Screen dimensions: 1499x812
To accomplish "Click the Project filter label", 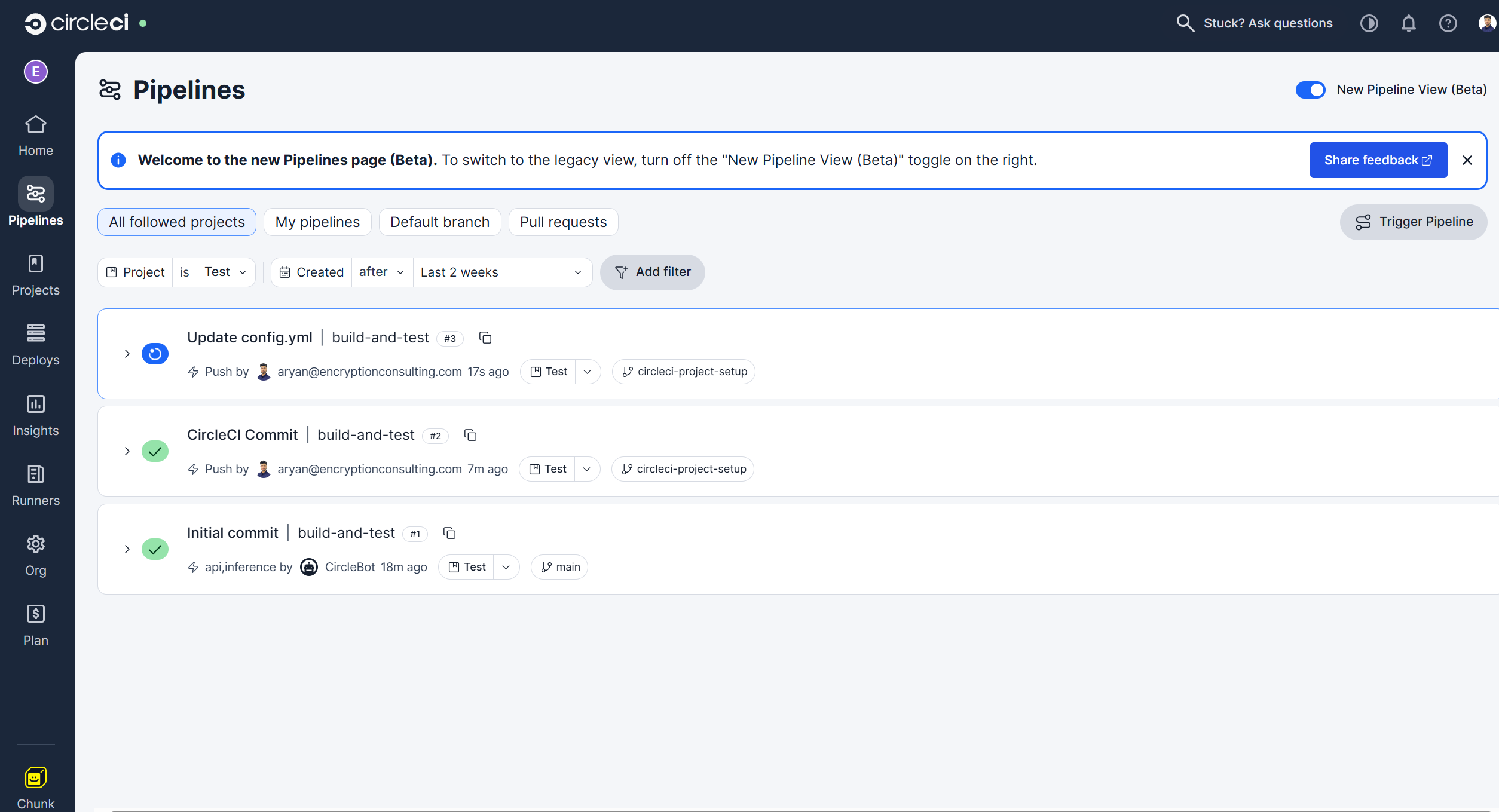I will pos(136,272).
